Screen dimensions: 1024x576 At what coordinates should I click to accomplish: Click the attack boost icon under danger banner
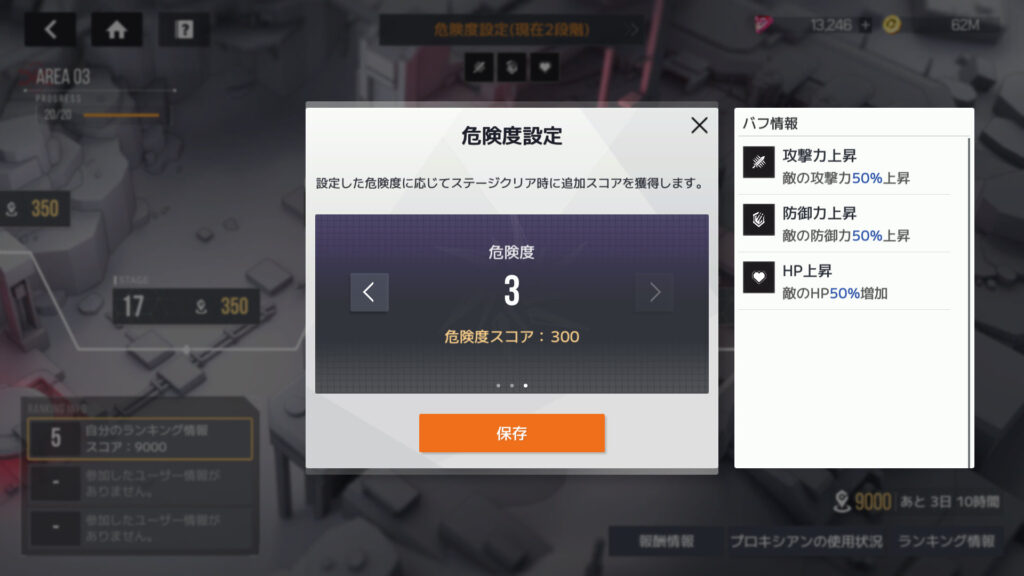tap(479, 67)
